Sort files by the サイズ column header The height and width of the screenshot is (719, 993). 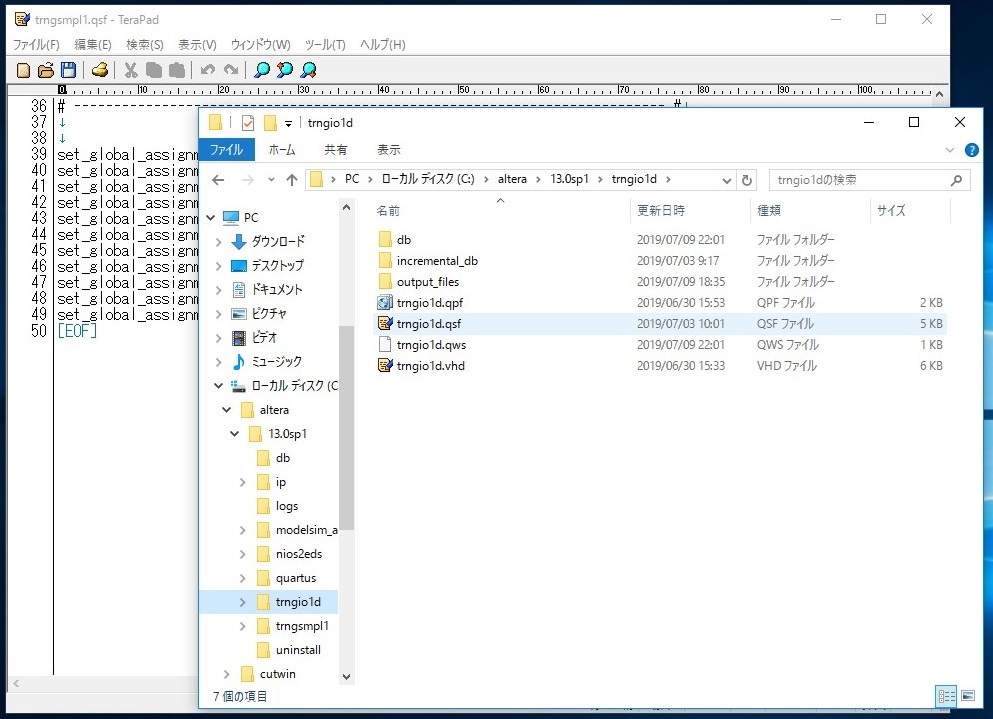point(911,210)
